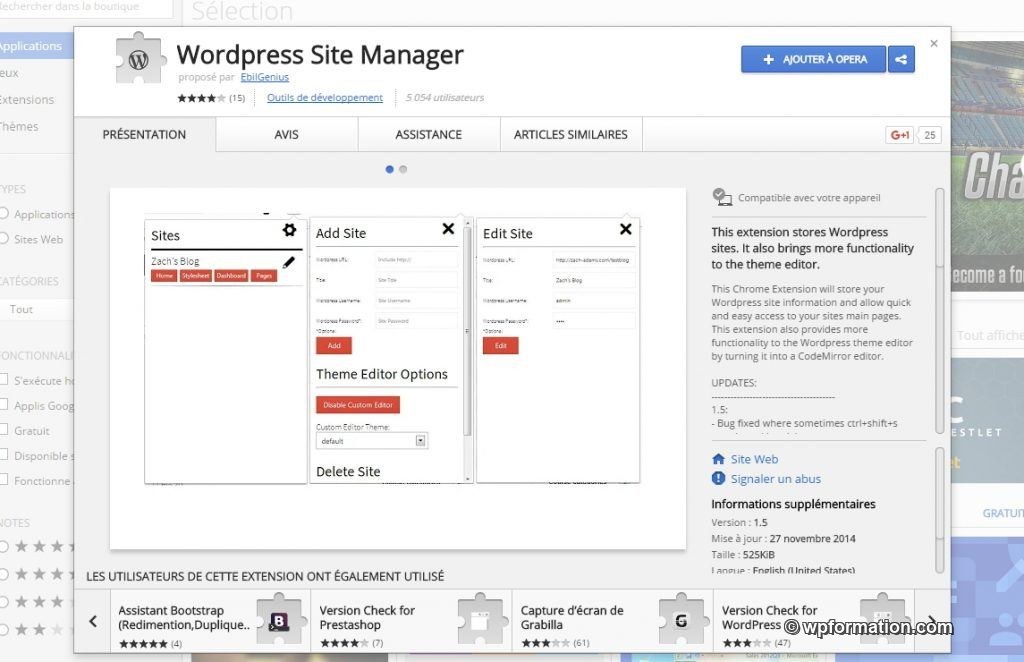The height and width of the screenshot is (662, 1024).
Task: Click the Ajouter à Opera button
Action: 814,59
